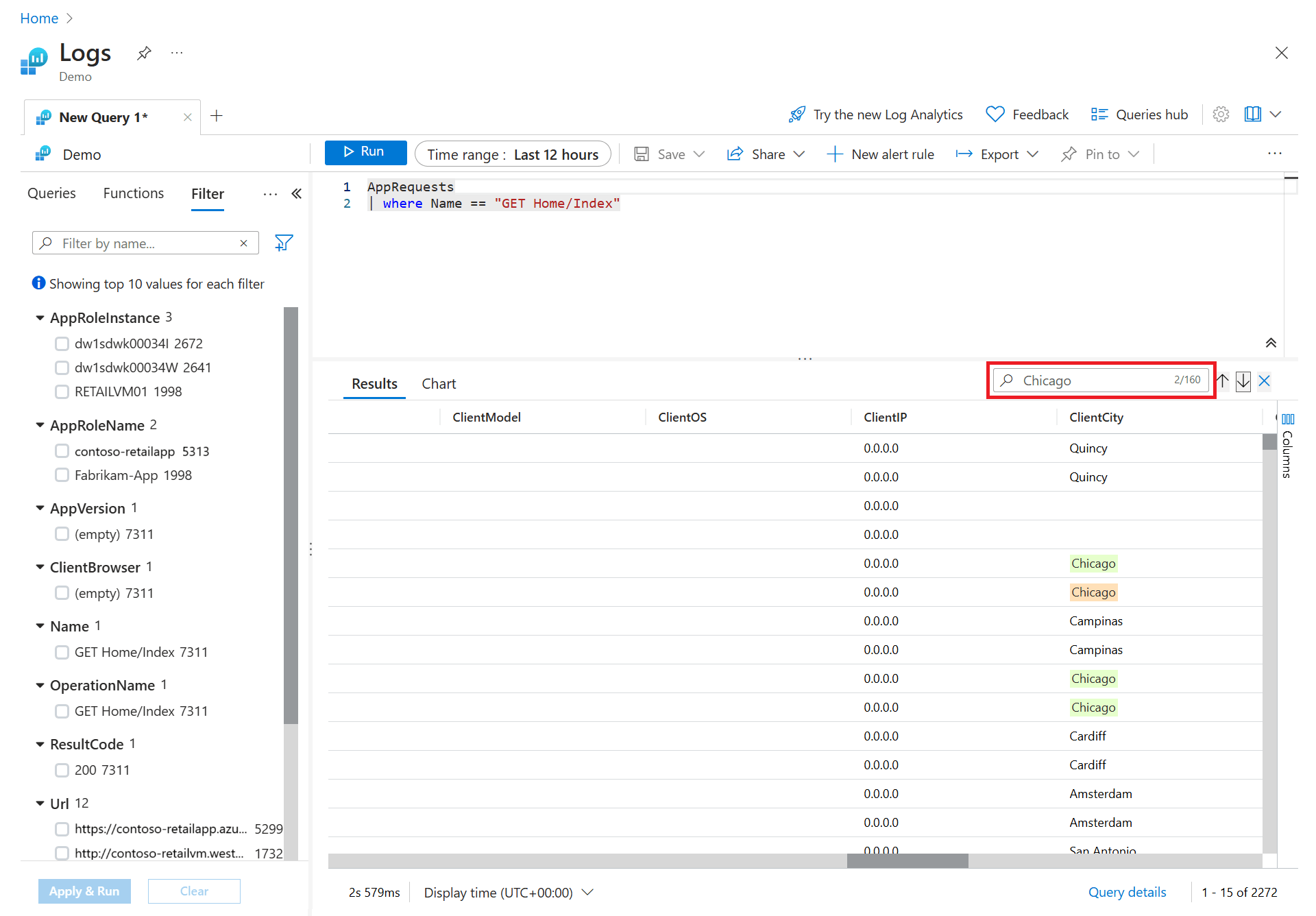1316x916 pixels.
Task: Collapse query editor with double up chevron
Action: click(1271, 343)
